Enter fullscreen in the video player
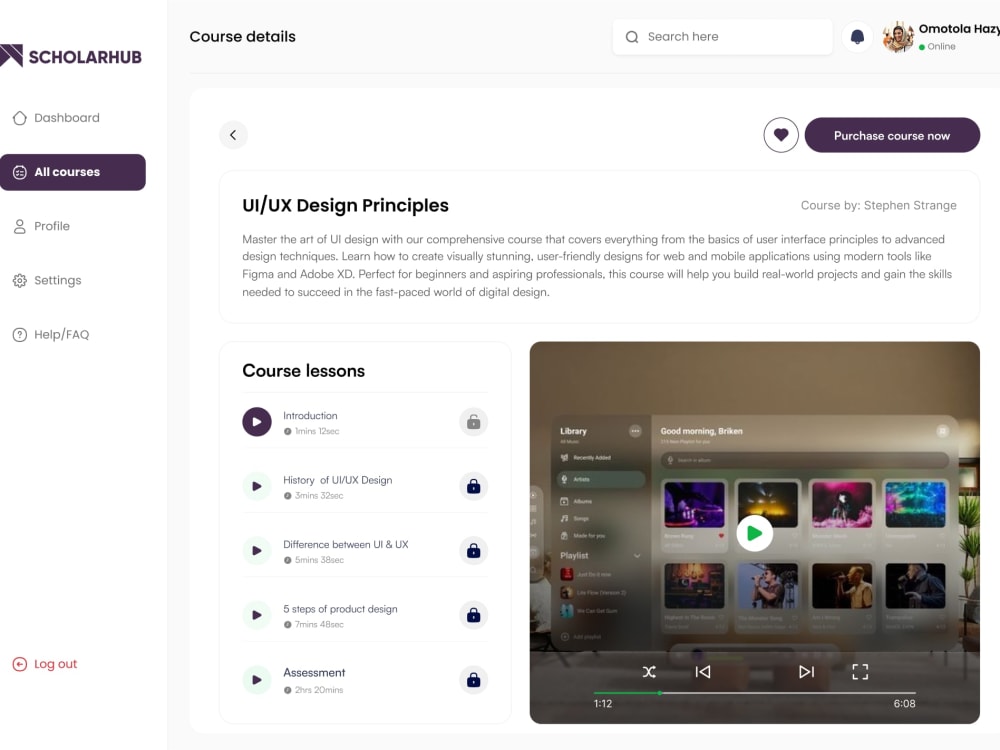 pos(860,672)
